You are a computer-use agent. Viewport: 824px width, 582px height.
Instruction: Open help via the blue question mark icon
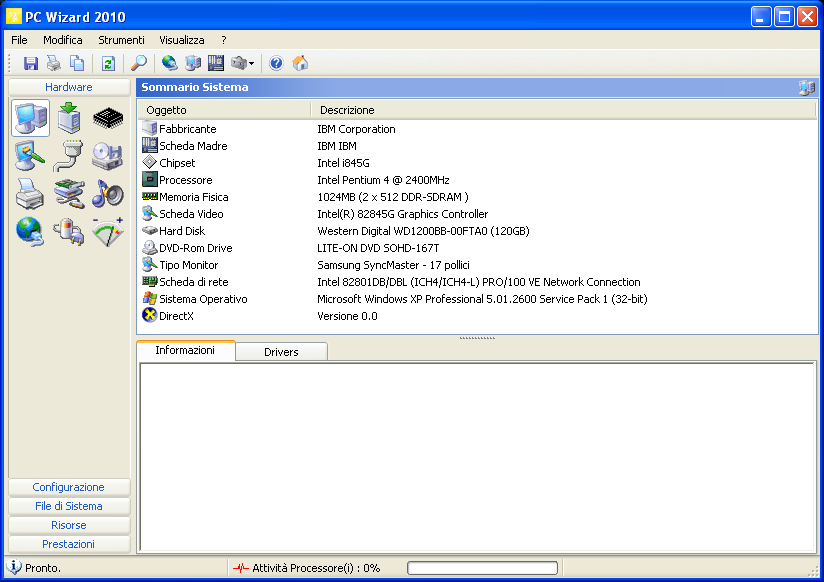coord(276,64)
